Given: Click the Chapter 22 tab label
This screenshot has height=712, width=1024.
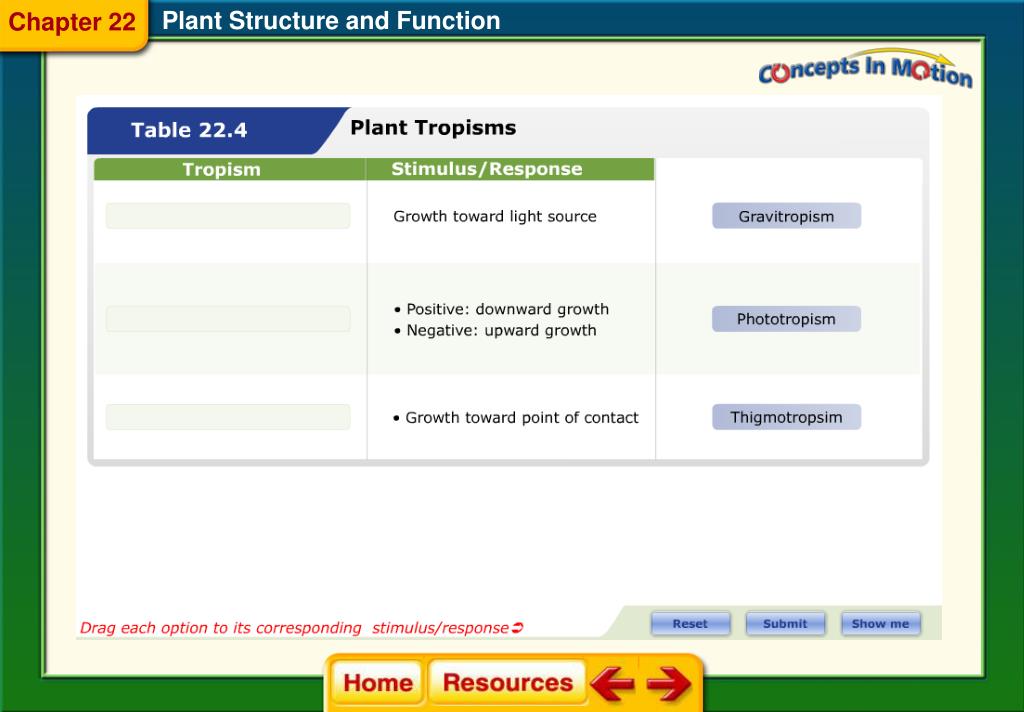Looking at the screenshot, I should [x=72, y=22].
